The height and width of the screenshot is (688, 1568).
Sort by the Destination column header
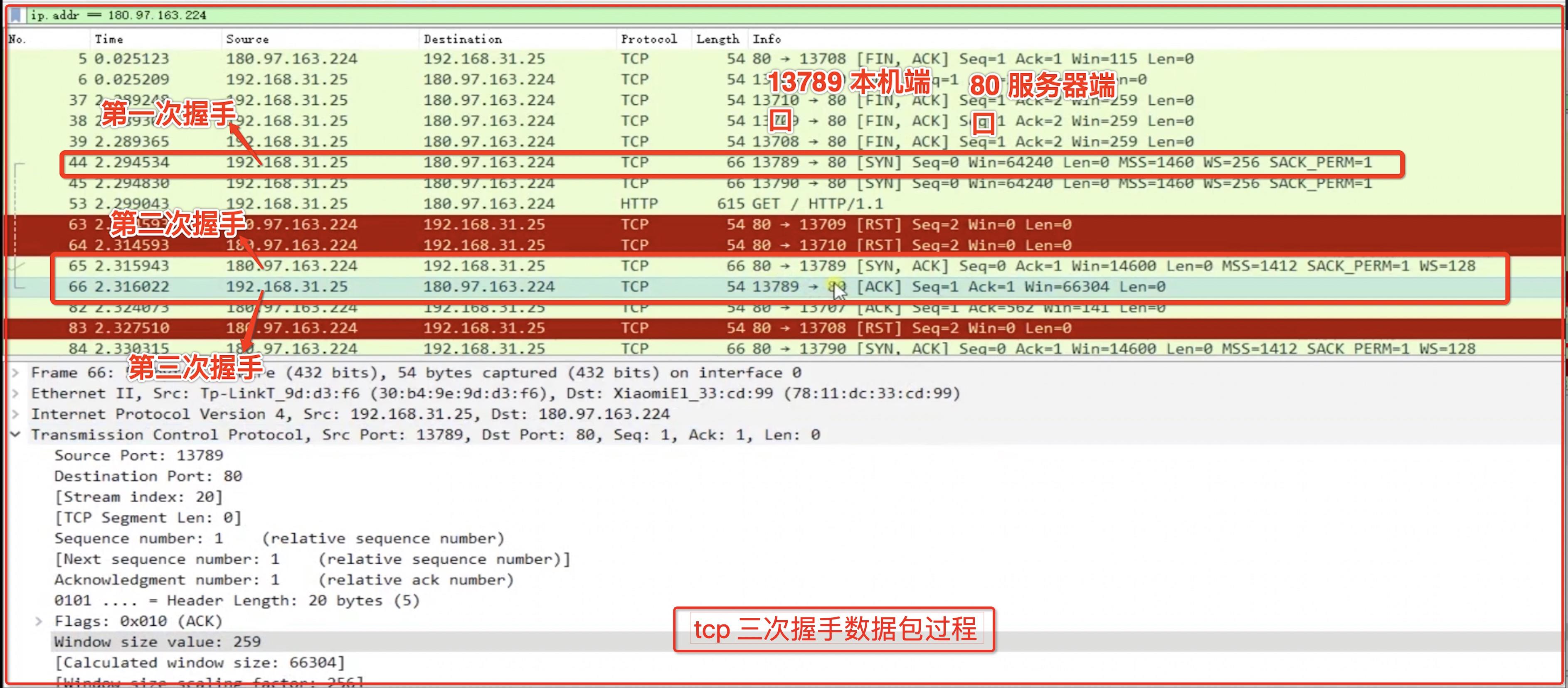(518, 39)
